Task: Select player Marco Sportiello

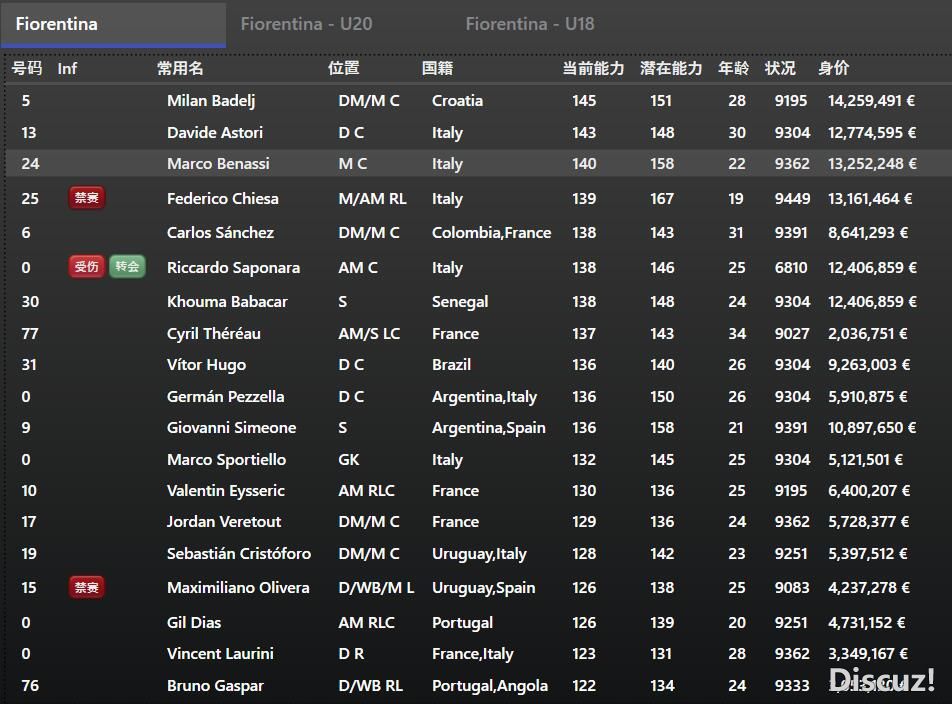Action: 226,459
